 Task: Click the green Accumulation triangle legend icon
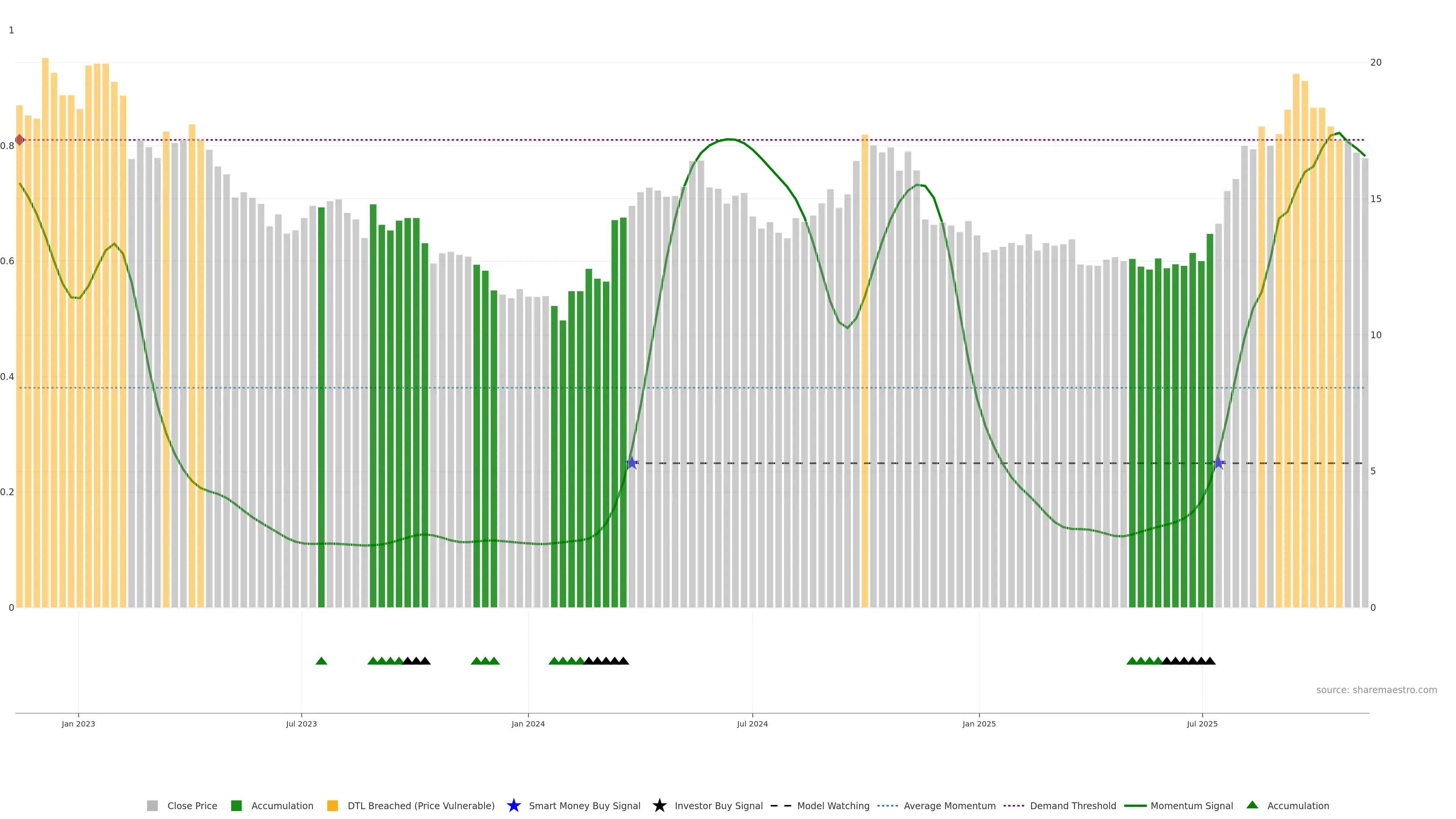tap(1252, 805)
